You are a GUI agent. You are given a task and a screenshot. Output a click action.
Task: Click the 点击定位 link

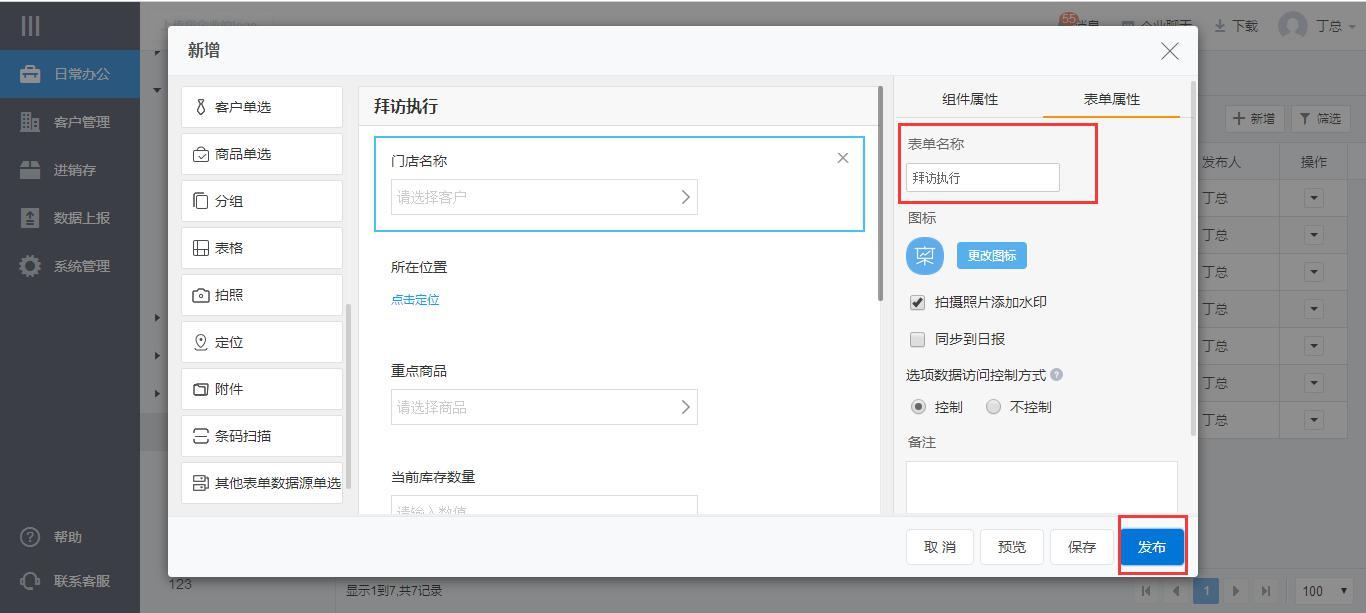pyautogui.click(x=415, y=299)
